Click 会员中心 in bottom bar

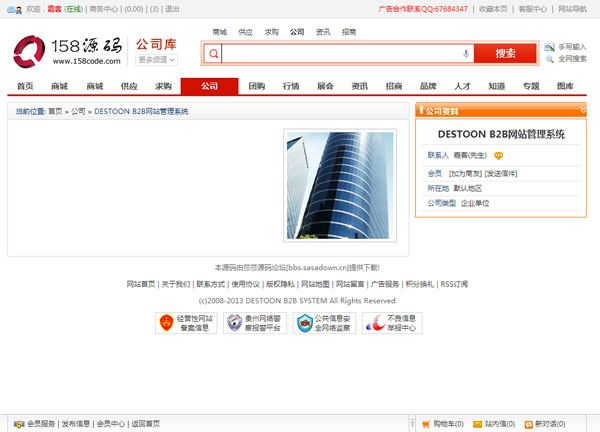point(111,424)
